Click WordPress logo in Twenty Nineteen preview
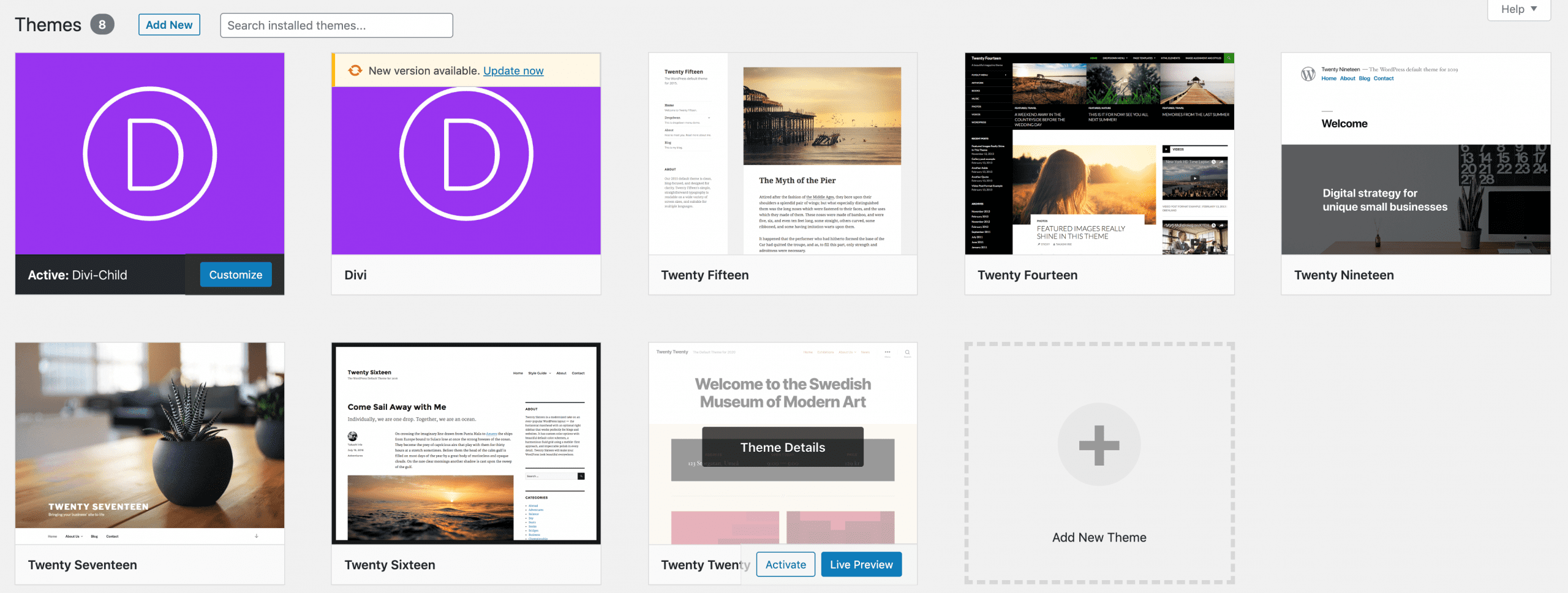This screenshot has height=593, width=1568. pos(1308,74)
